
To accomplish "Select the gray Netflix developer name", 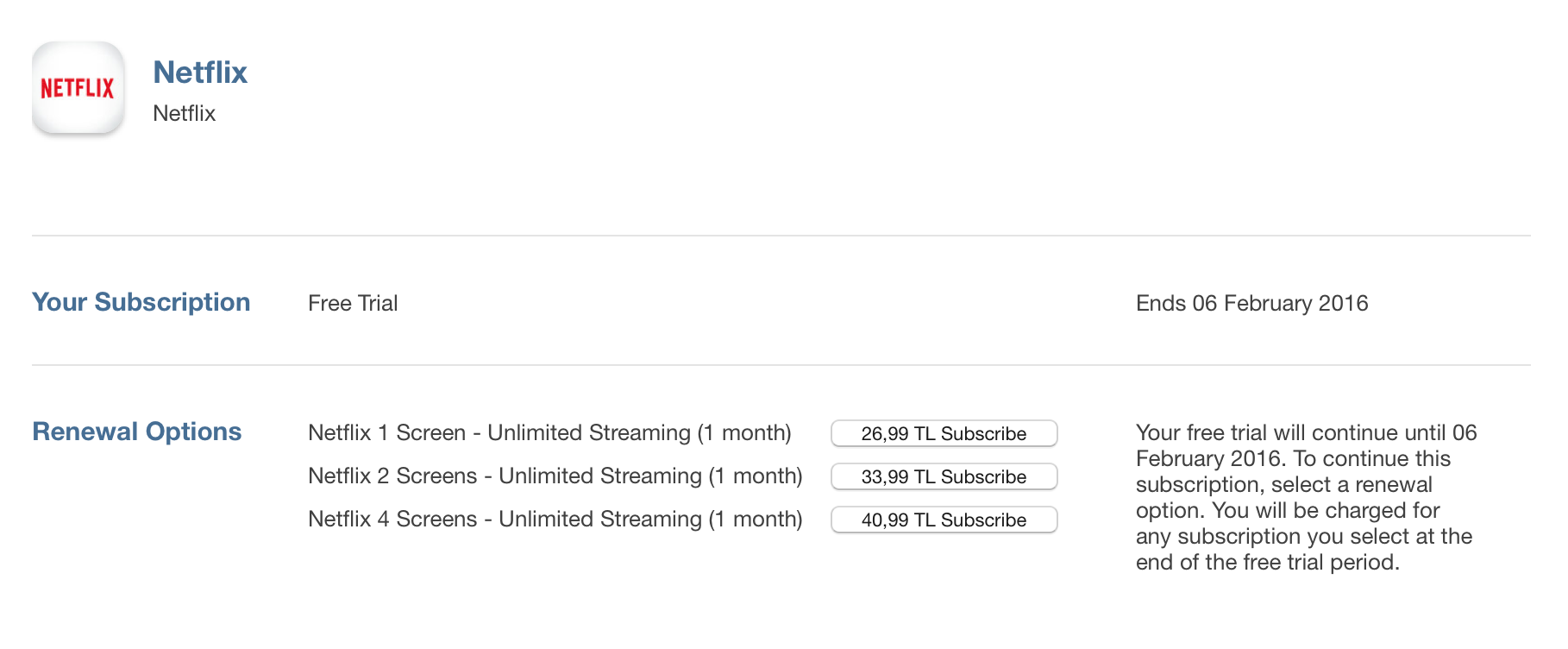I will (x=184, y=113).
